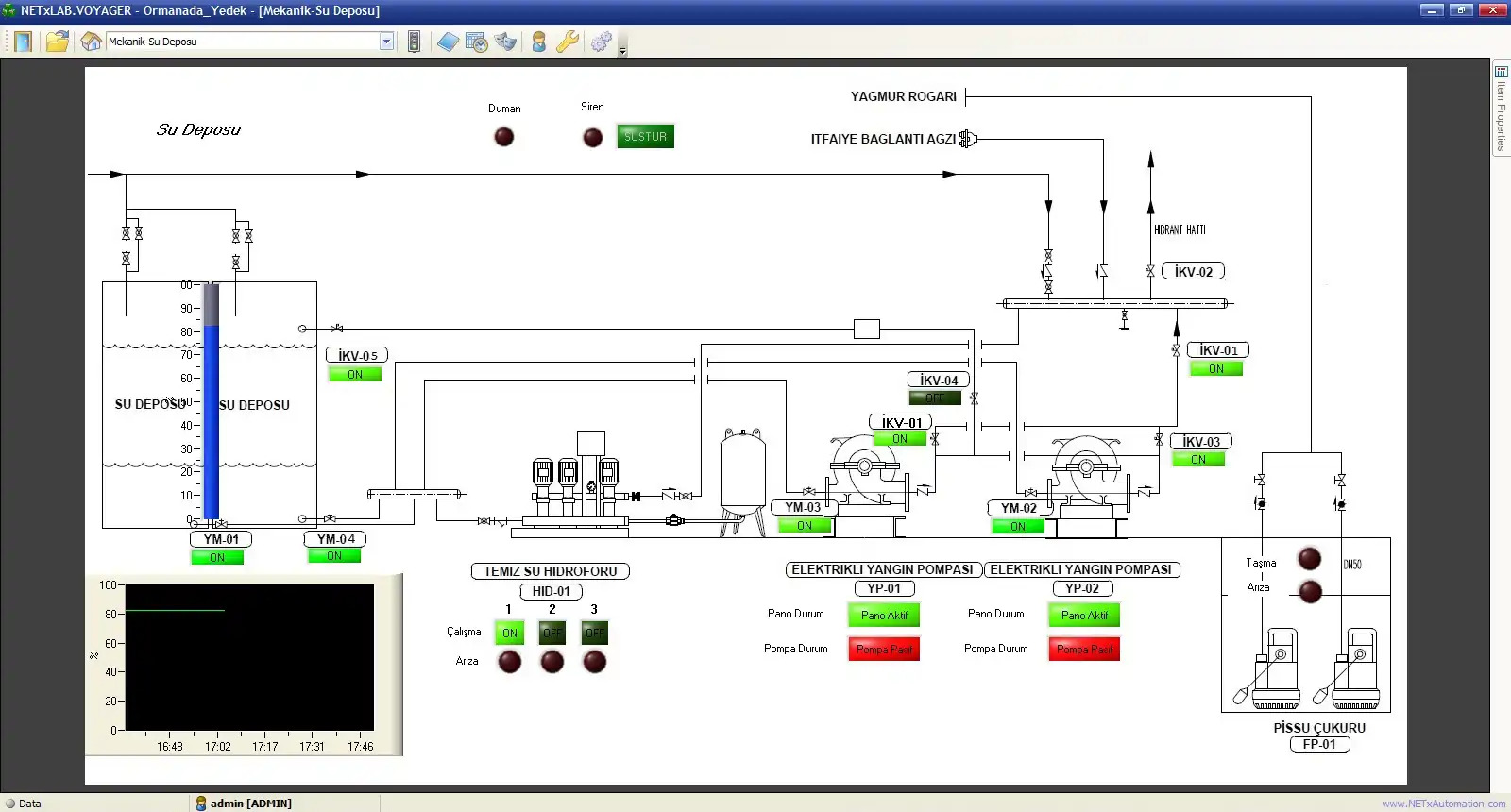Image resolution: width=1511 pixels, height=812 pixels.
Task: Open the calendar scheduler icon
Action: click(477, 42)
